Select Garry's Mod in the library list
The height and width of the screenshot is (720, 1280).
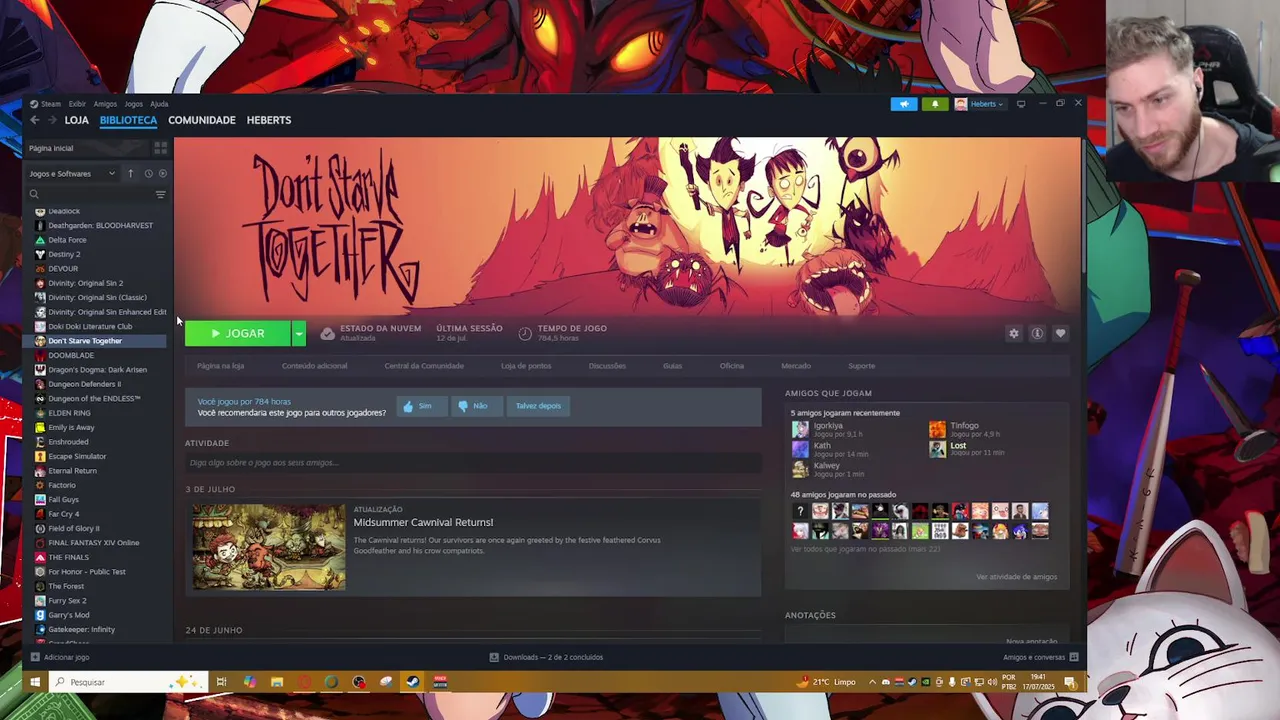[x=69, y=615]
